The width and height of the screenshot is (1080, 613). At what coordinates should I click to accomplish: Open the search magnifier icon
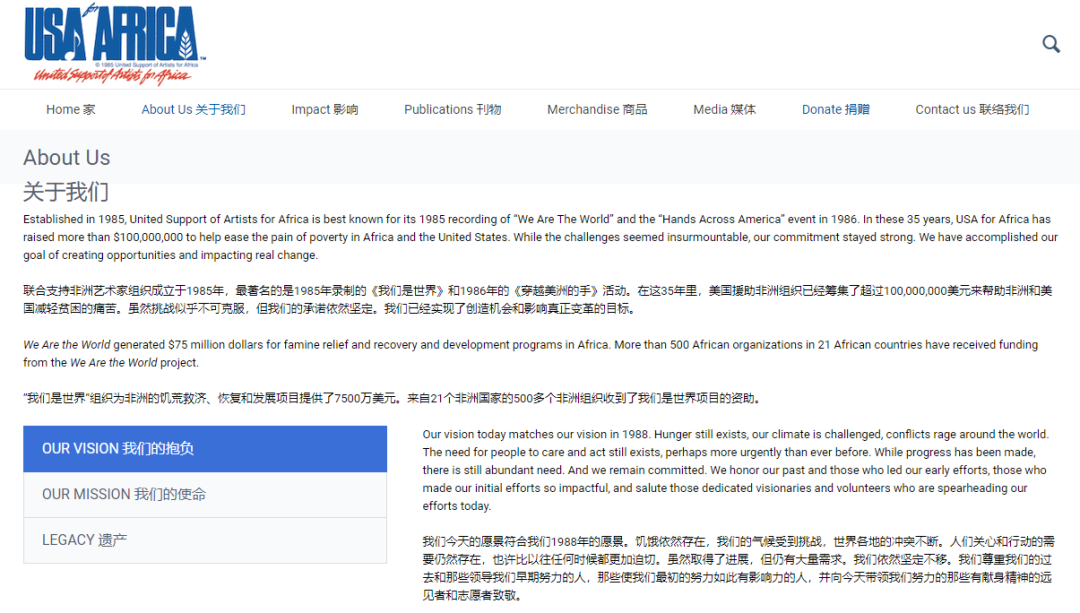pos(1050,44)
